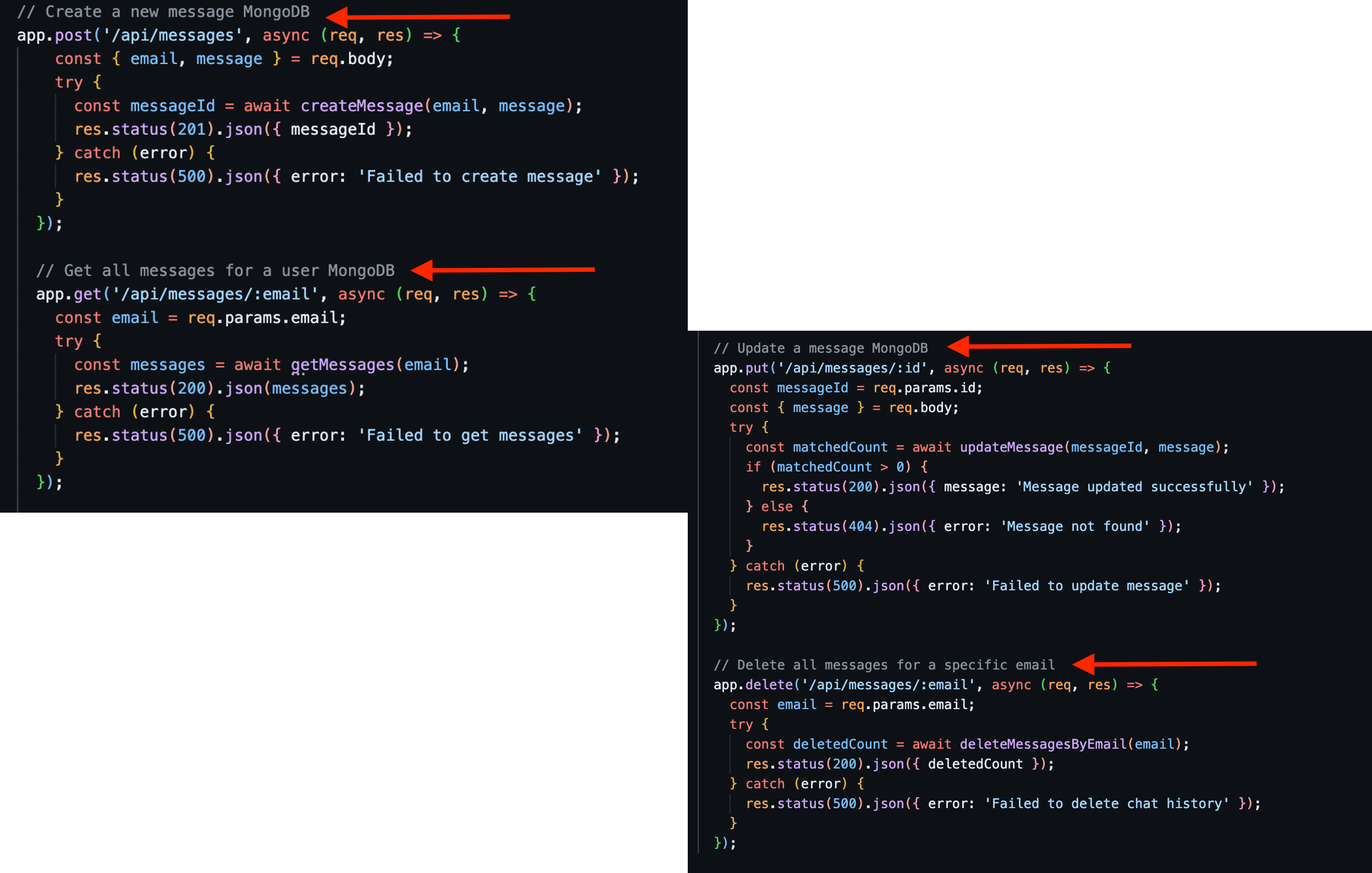Click the line 'res.status(200).json(messages);'

coord(220,388)
